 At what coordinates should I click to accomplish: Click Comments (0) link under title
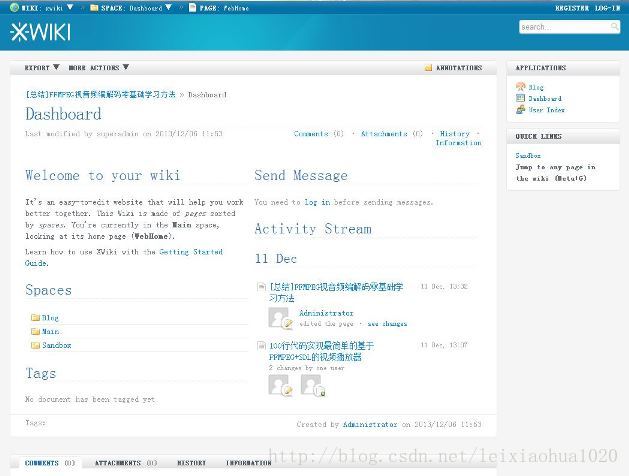click(x=319, y=134)
